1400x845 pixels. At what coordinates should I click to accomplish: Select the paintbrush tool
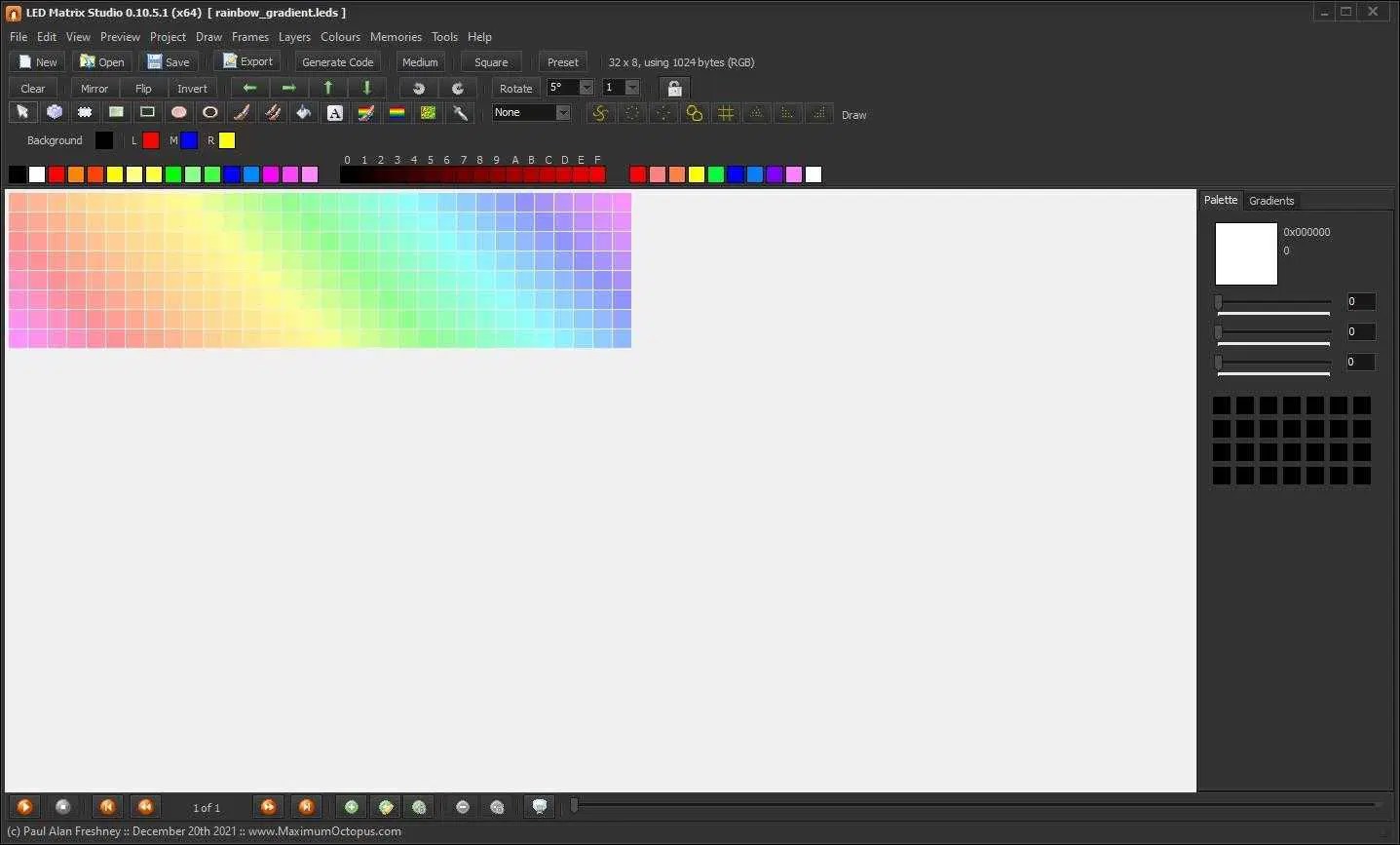241,113
